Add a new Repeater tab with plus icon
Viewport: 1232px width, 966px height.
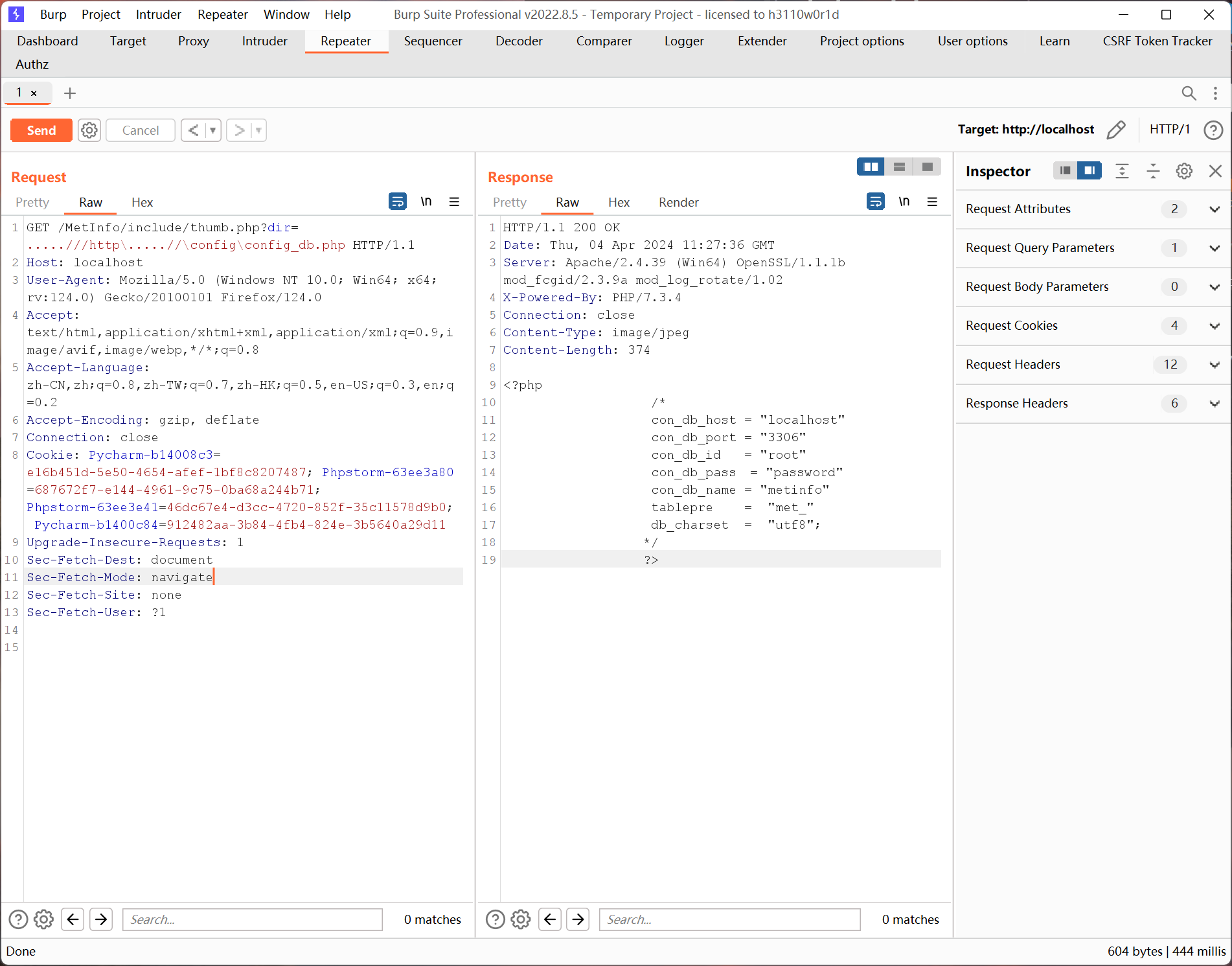click(70, 93)
